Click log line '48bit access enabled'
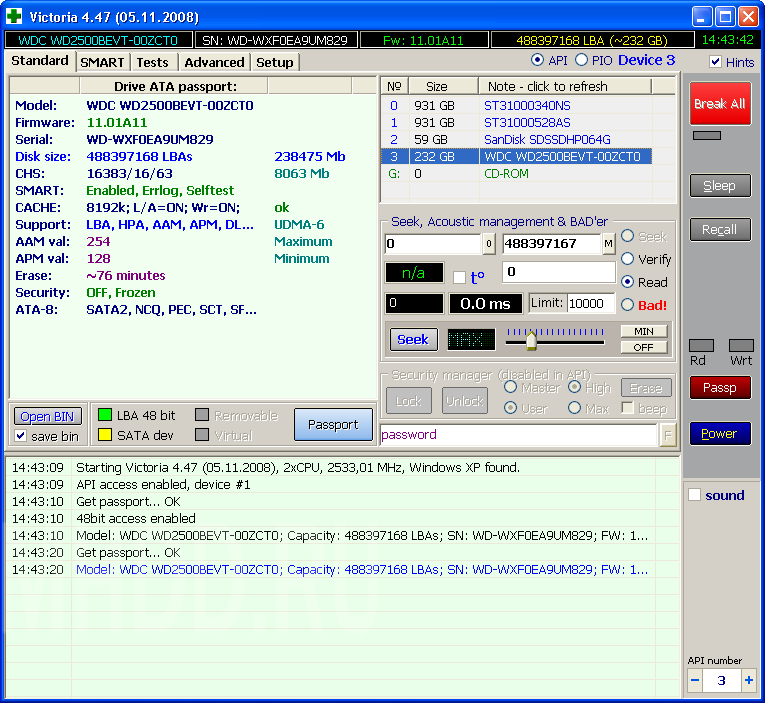This screenshot has width=765, height=703. coord(136,518)
